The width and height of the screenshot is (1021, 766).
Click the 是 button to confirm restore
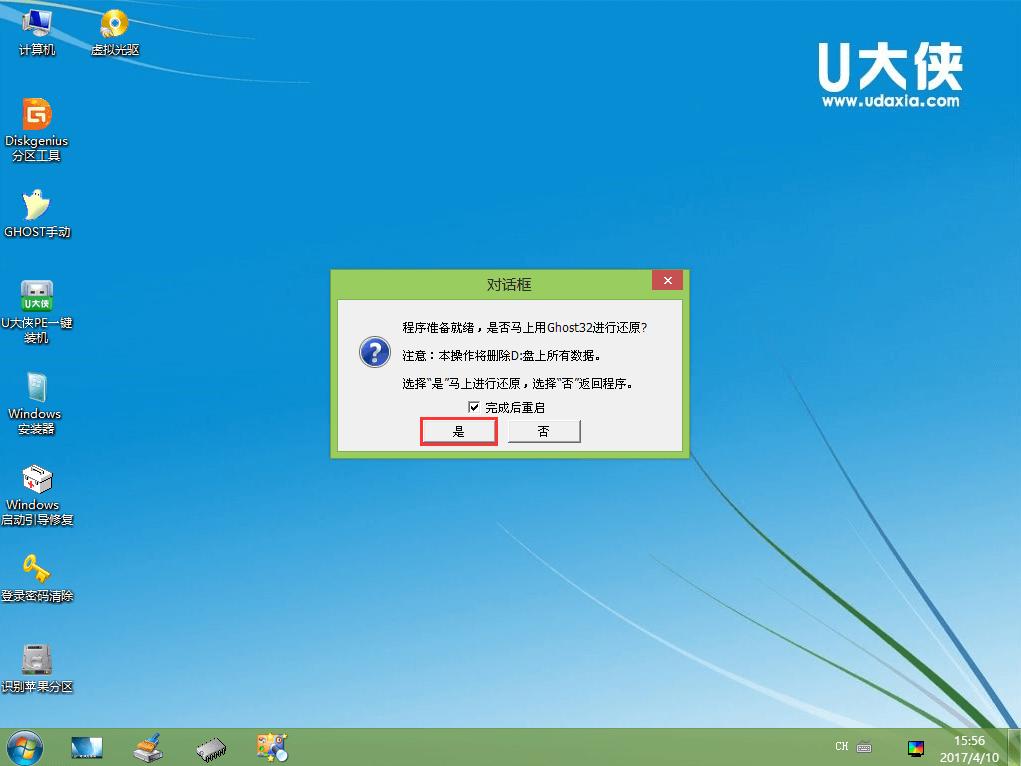458,431
